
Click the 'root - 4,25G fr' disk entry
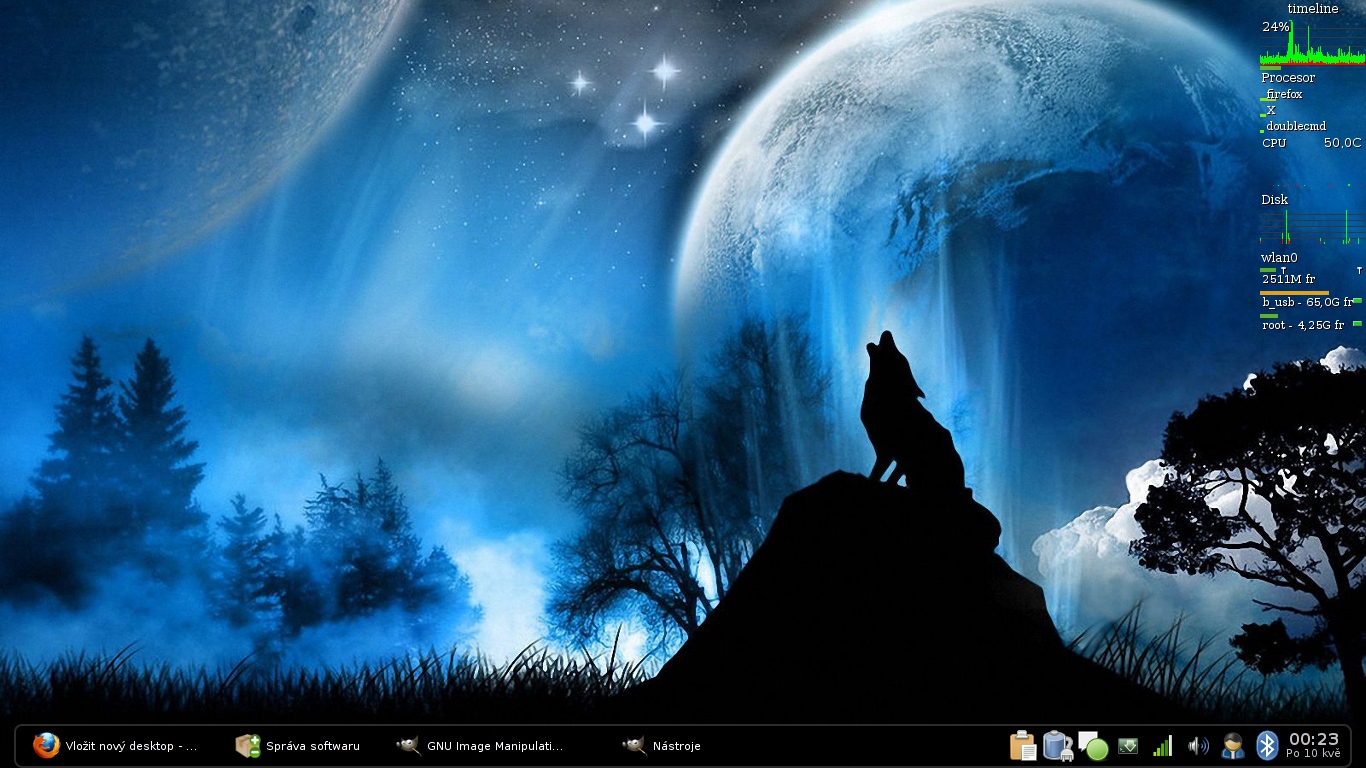coord(1303,325)
